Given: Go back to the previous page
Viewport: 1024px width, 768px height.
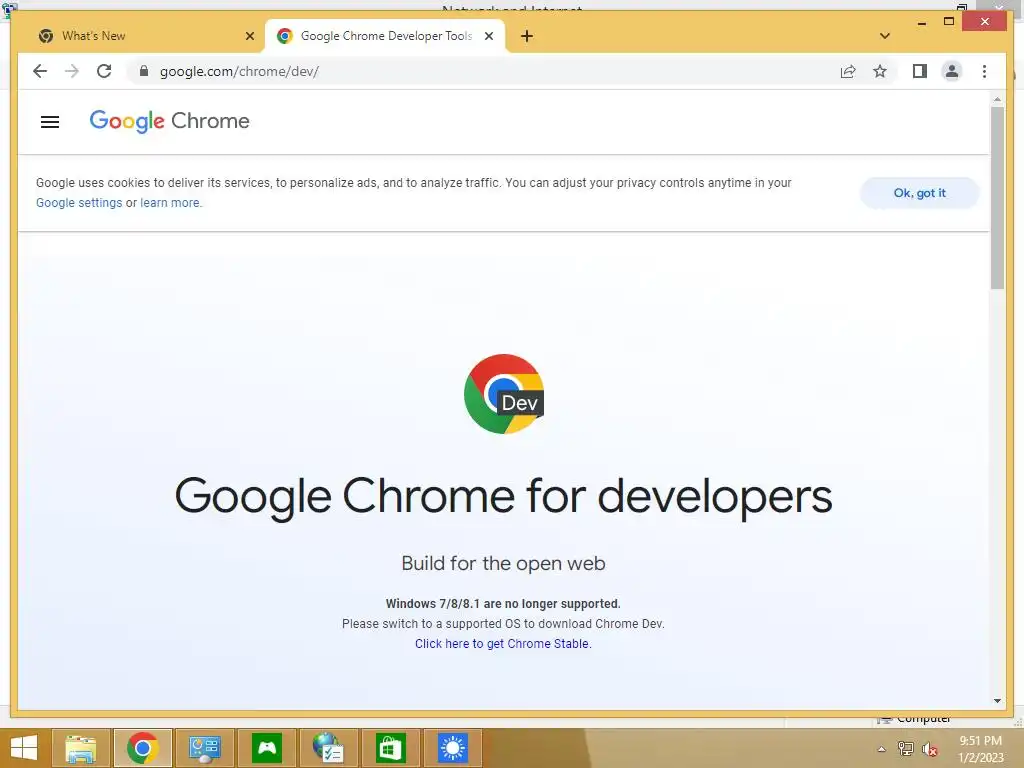Looking at the screenshot, I should pyautogui.click(x=40, y=71).
